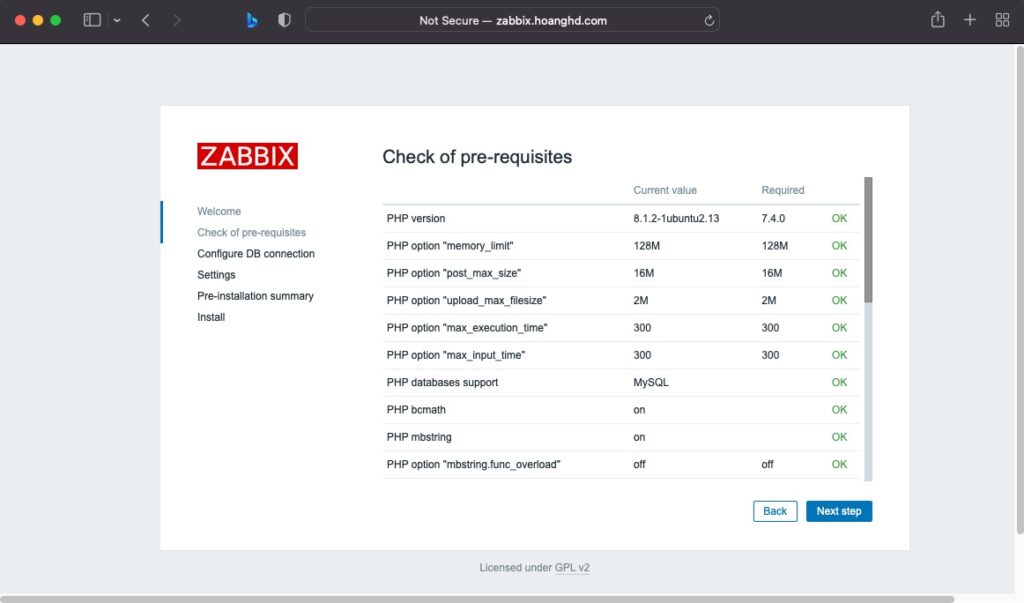Click the browser forward arrow
The height and width of the screenshot is (603, 1024).
[176, 20]
